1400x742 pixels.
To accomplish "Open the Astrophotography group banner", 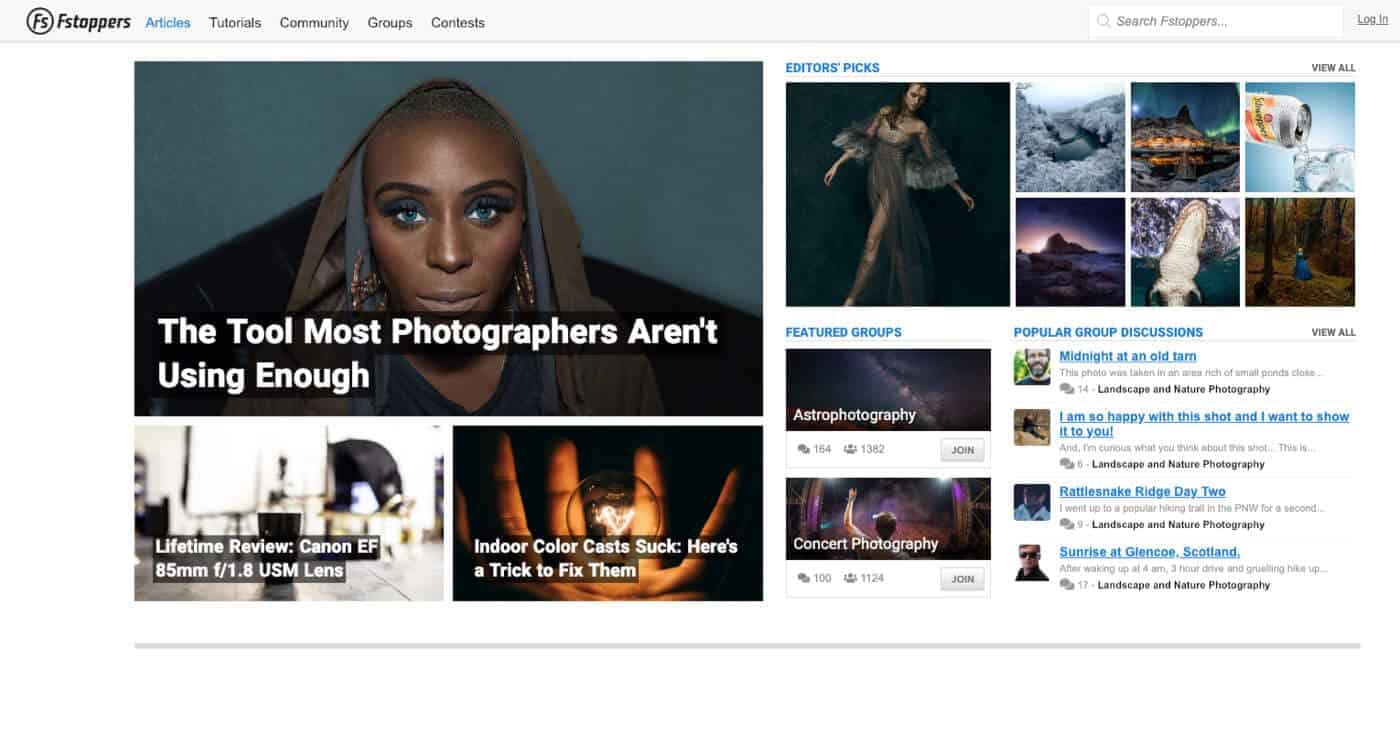I will pyautogui.click(x=888, y=390).
